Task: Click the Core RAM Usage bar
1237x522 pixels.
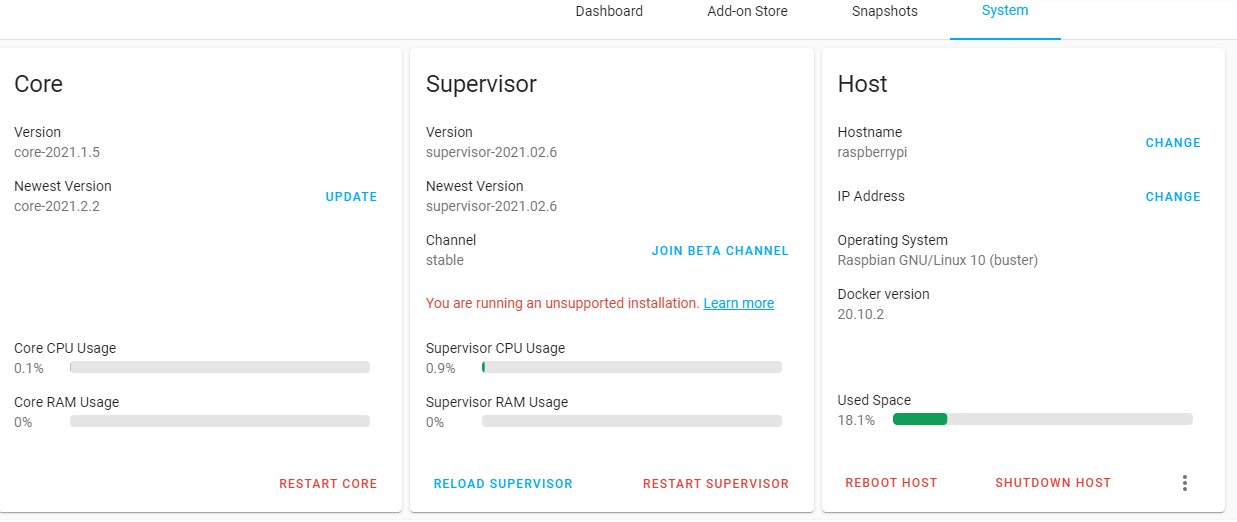Action: [x=219, y=421]
